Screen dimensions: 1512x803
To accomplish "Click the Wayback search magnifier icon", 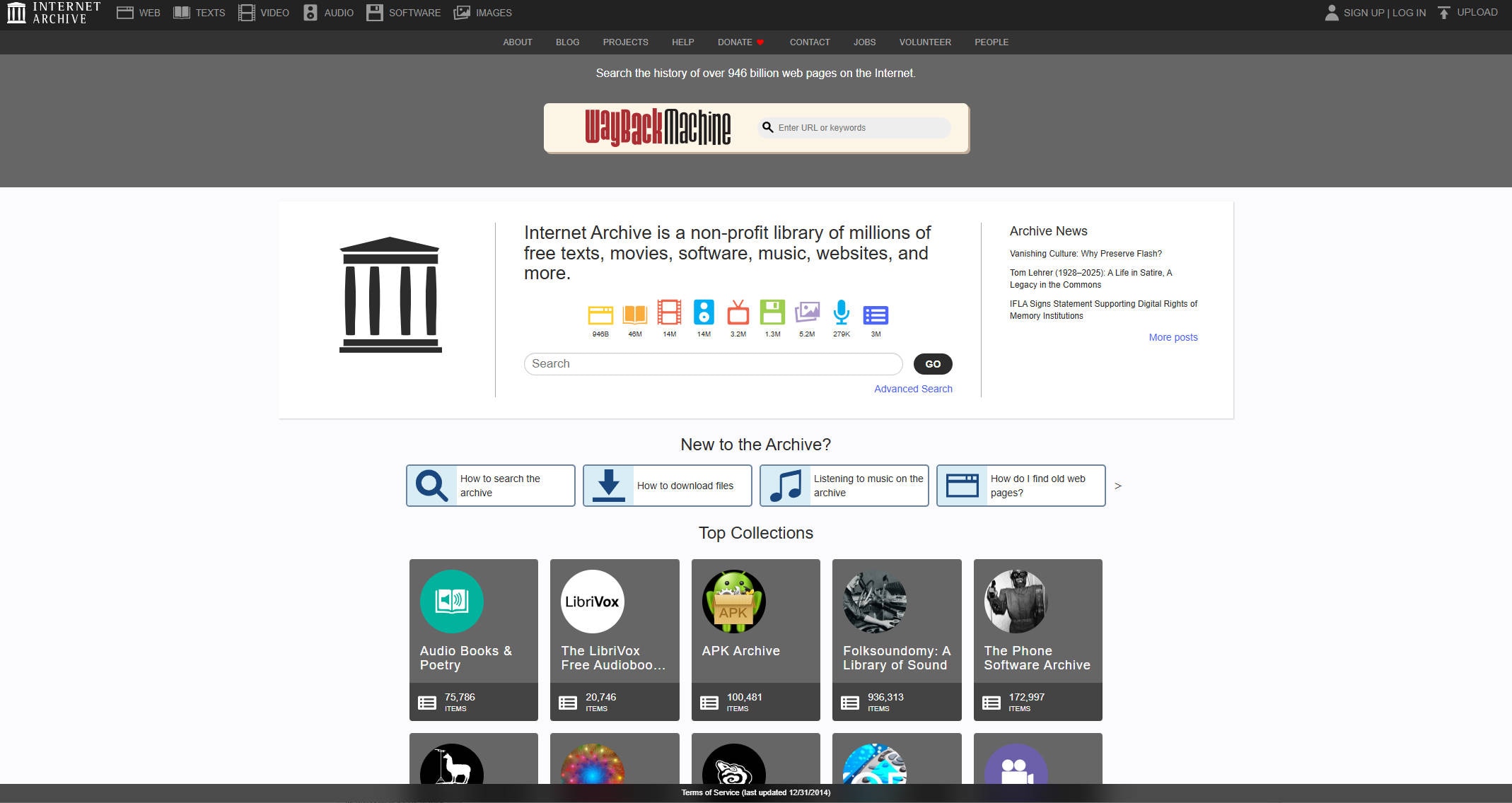I will click(767, 128).
